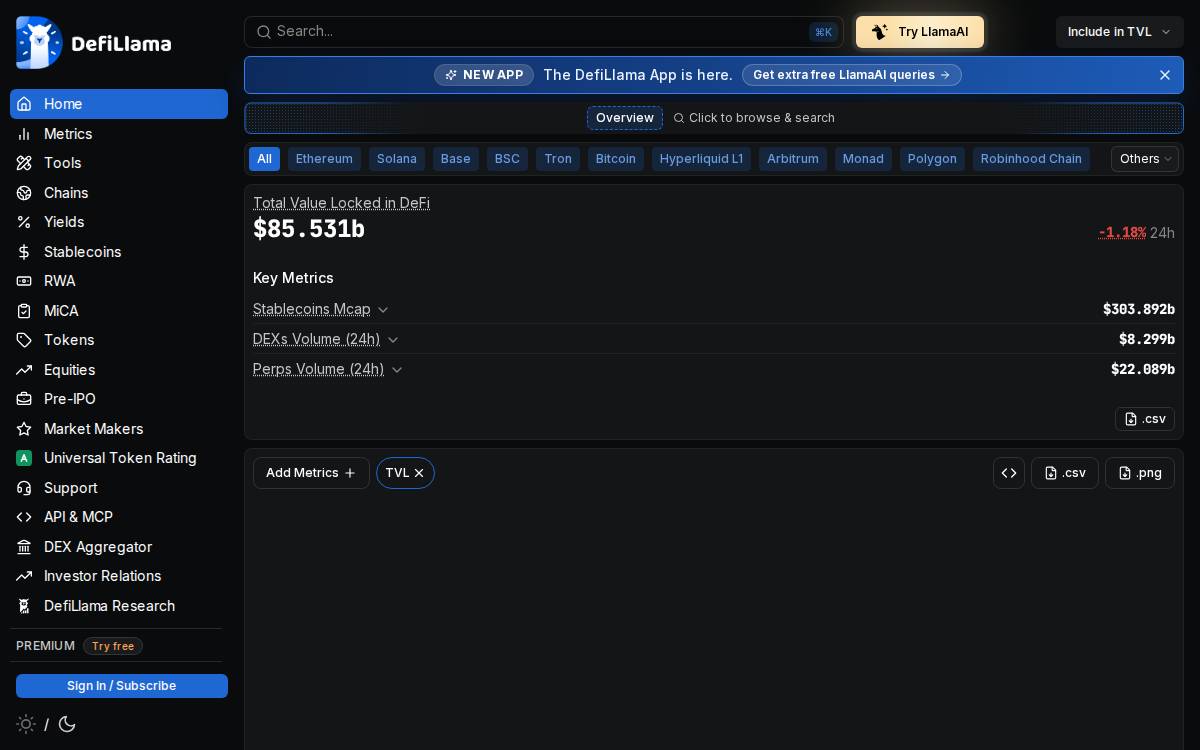
Task: Click the RWA banknote icon
Action: pyautogui.click(x=24, y=281)
